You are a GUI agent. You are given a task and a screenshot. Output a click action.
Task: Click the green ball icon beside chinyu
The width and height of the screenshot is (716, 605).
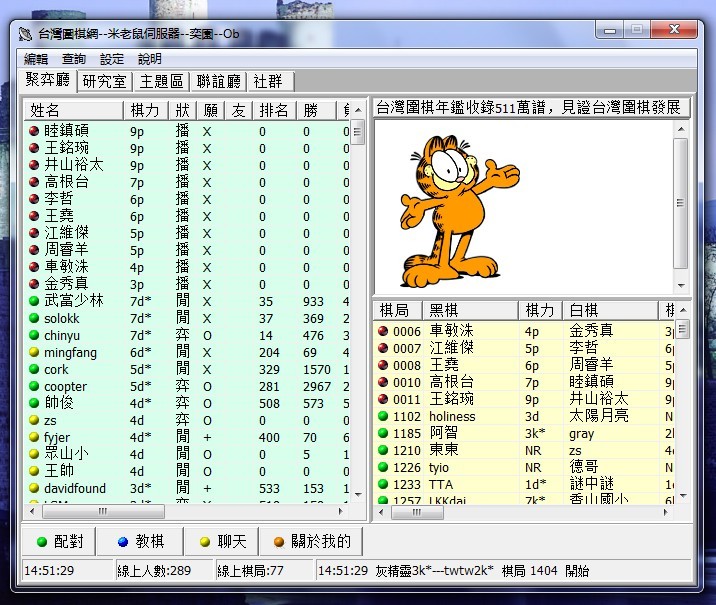coord(34,335)
